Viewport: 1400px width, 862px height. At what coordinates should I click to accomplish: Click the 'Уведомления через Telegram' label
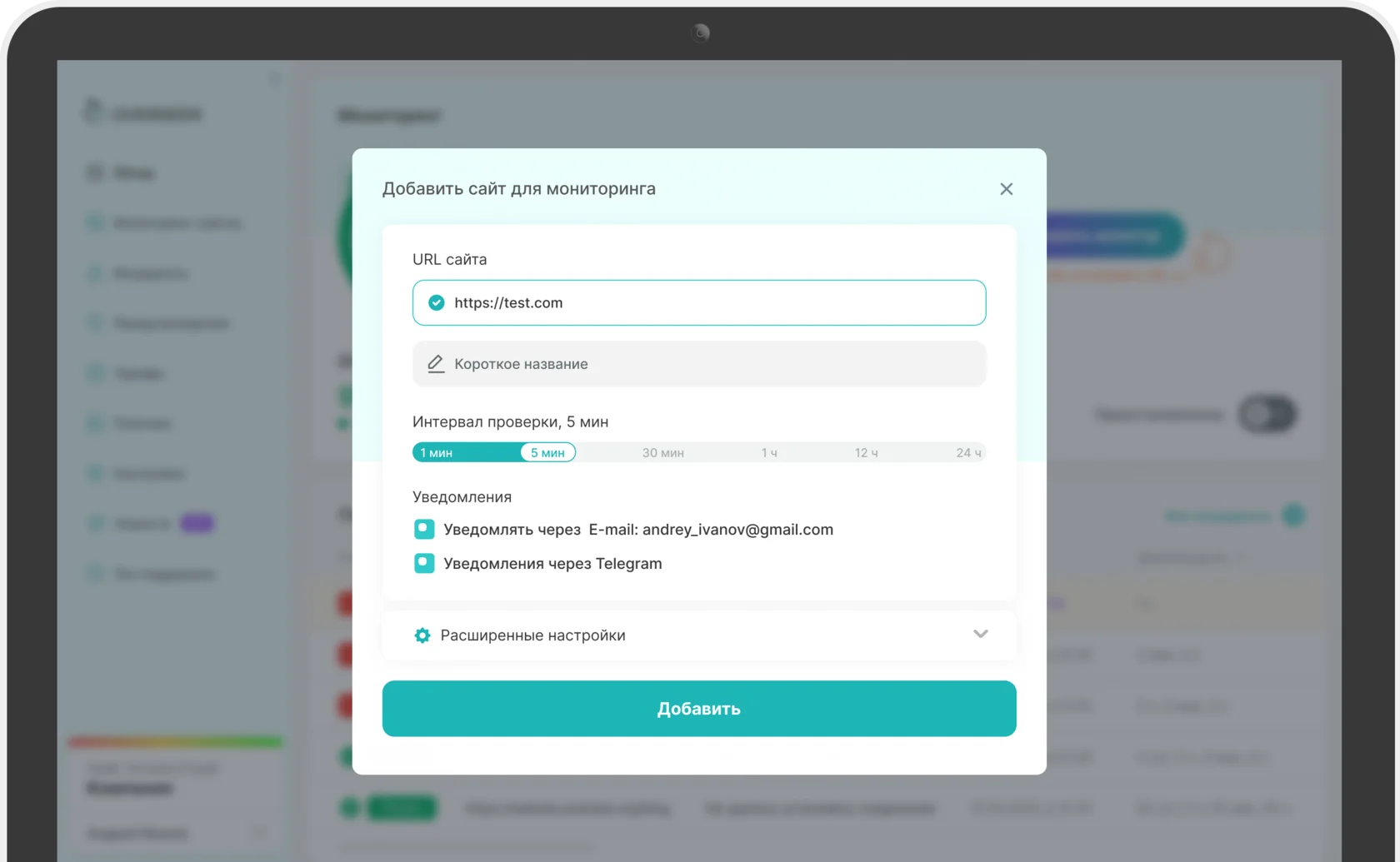tap(552, 564)
